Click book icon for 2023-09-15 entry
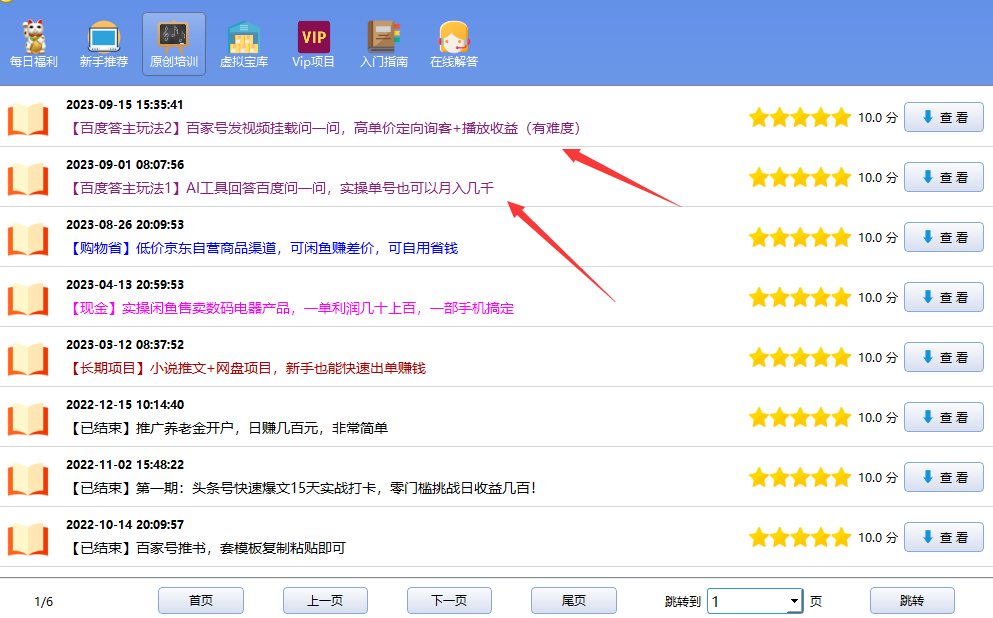The width and height of the screenshot is (993, 618). [28, 118]
